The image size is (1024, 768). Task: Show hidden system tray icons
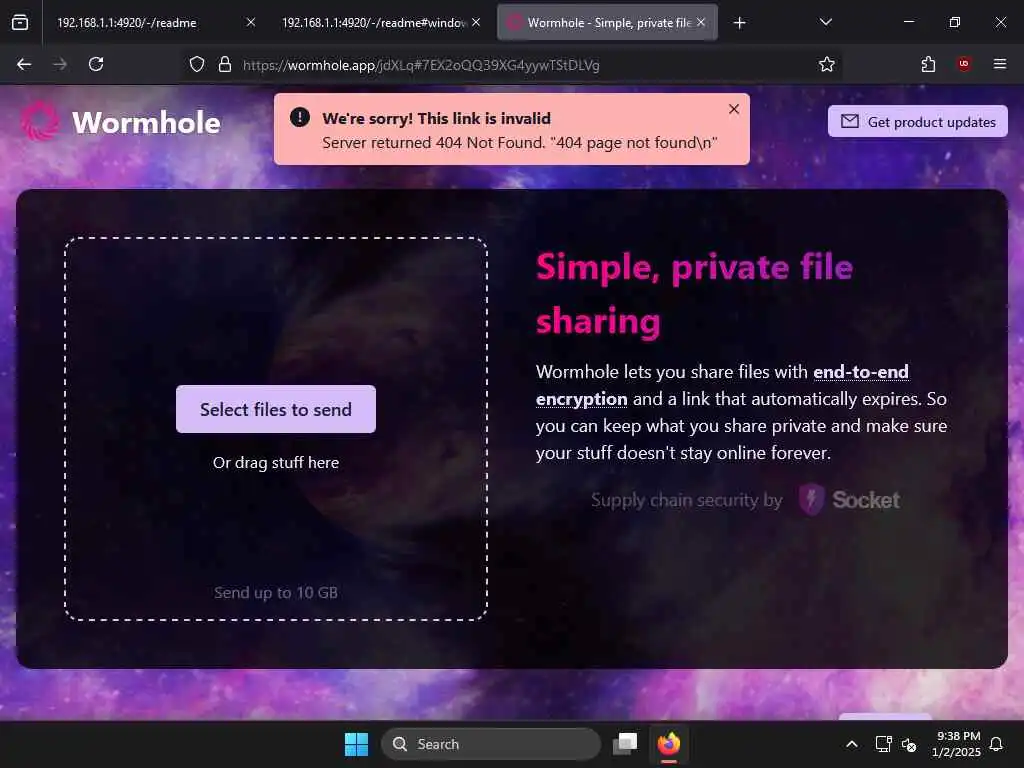point(852,744)
